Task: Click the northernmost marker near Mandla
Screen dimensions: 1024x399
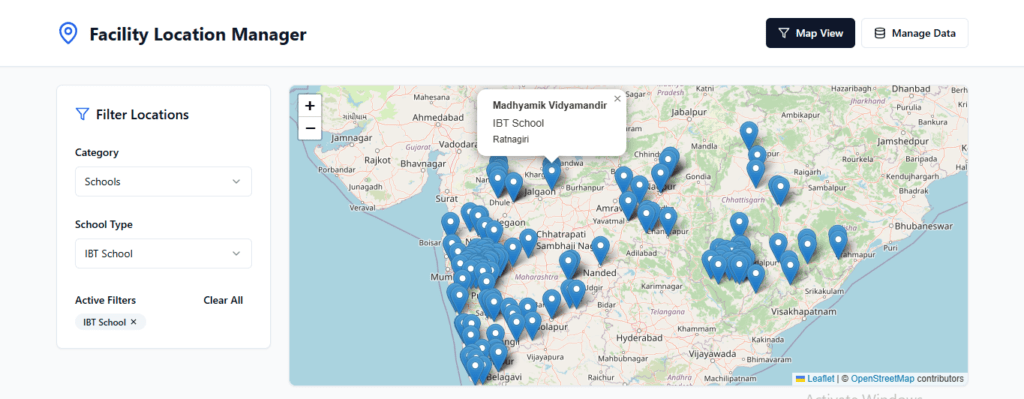Action: (x=748, y=134)
